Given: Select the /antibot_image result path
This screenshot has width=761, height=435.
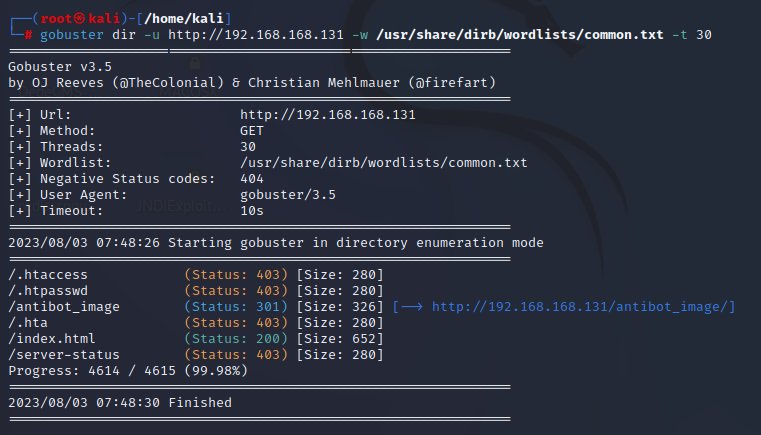Looking at the screenshot, I should pos(64,307).
